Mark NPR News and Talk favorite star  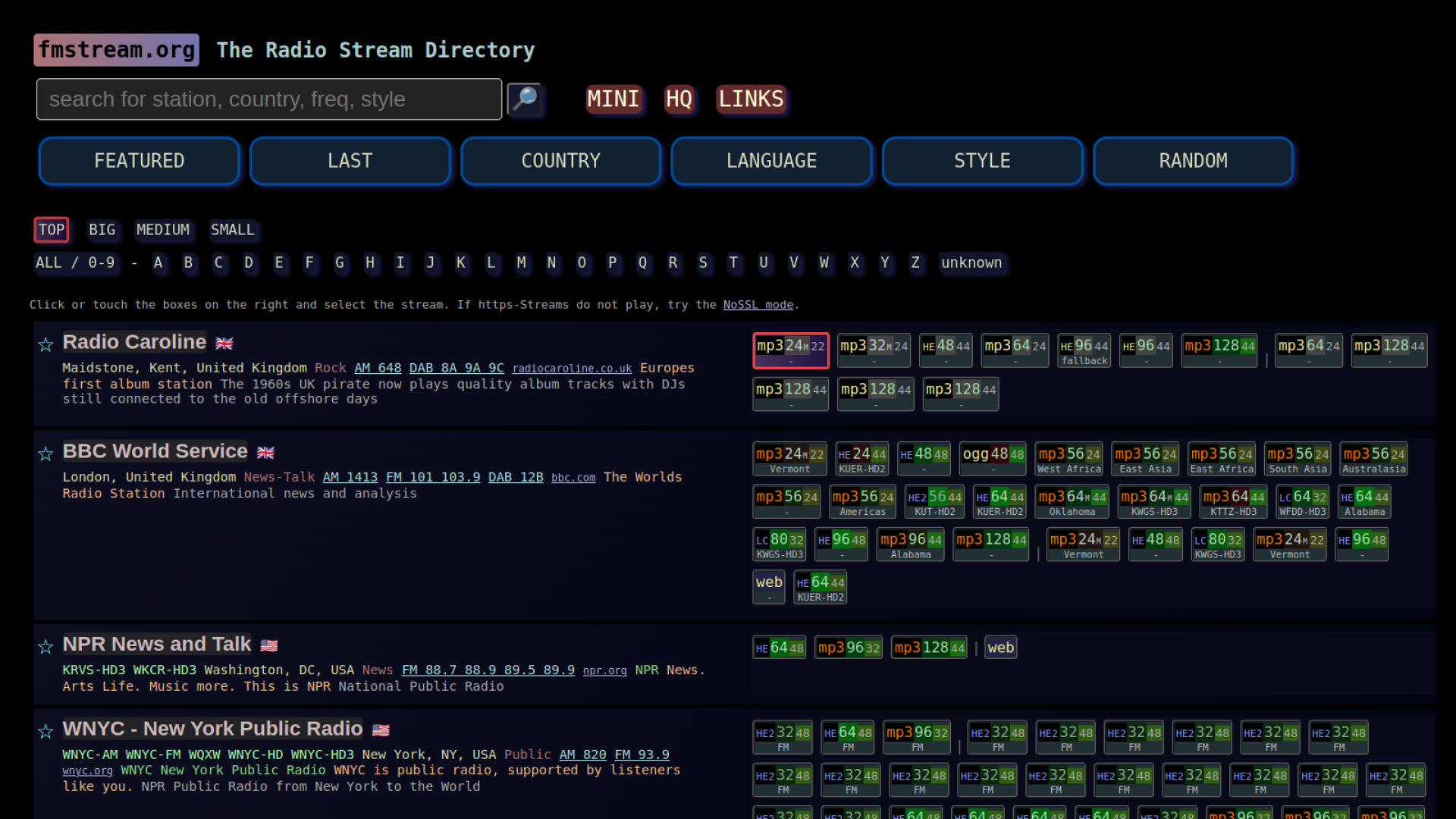point(45,646)
